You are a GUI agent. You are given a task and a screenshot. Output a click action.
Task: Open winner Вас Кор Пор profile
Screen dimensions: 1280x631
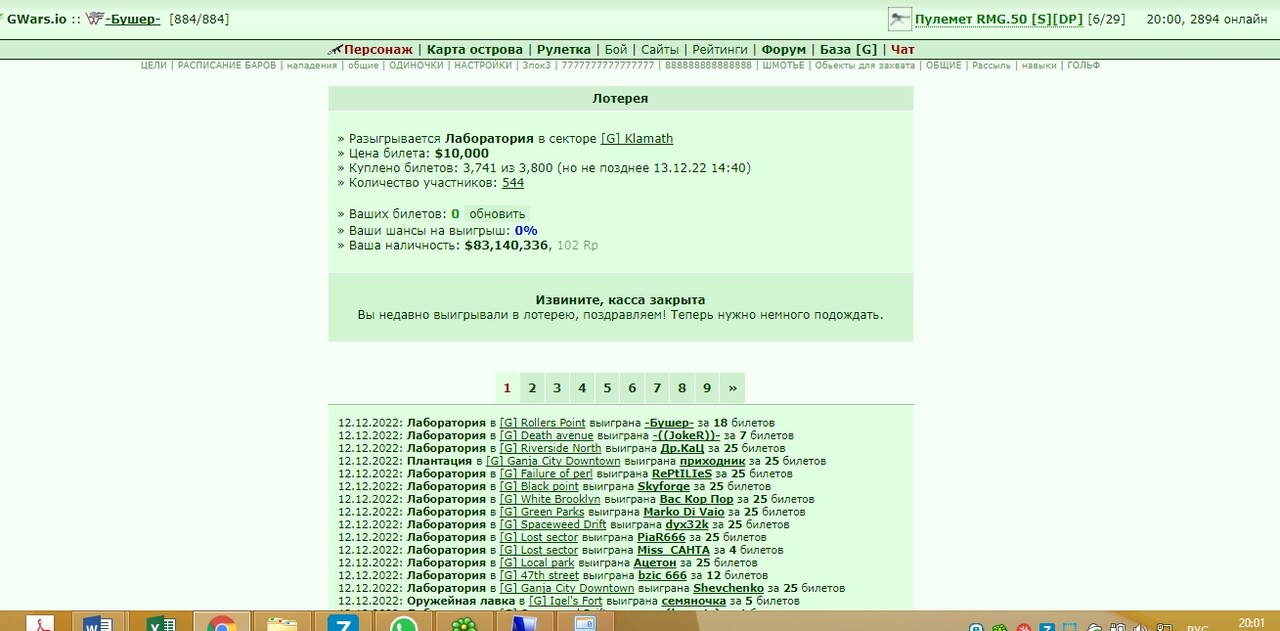[x=697, y=499]
